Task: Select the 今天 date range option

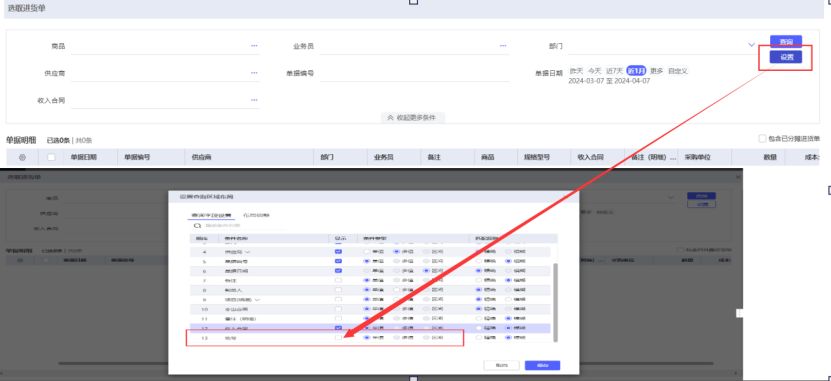Action: pos(595,70)
